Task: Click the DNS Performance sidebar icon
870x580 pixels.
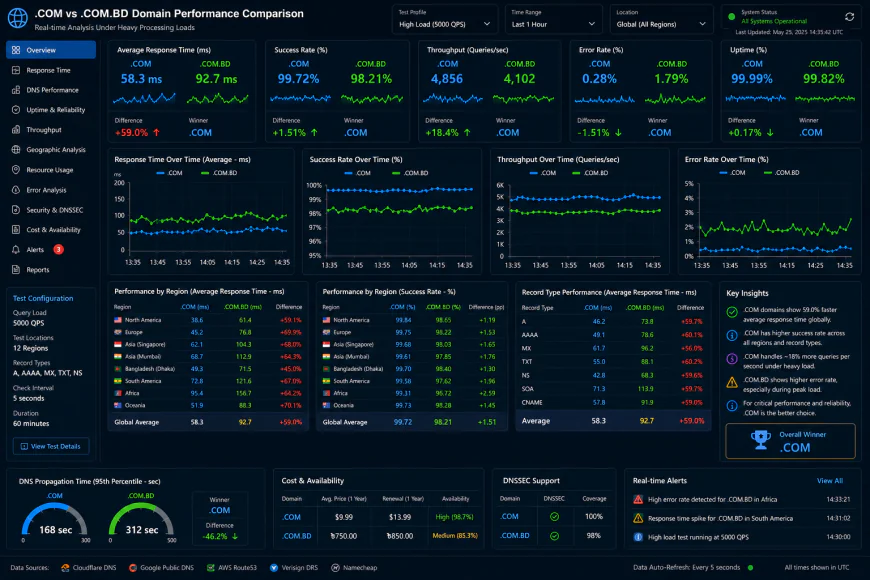Action: click(x=16, y=90)
